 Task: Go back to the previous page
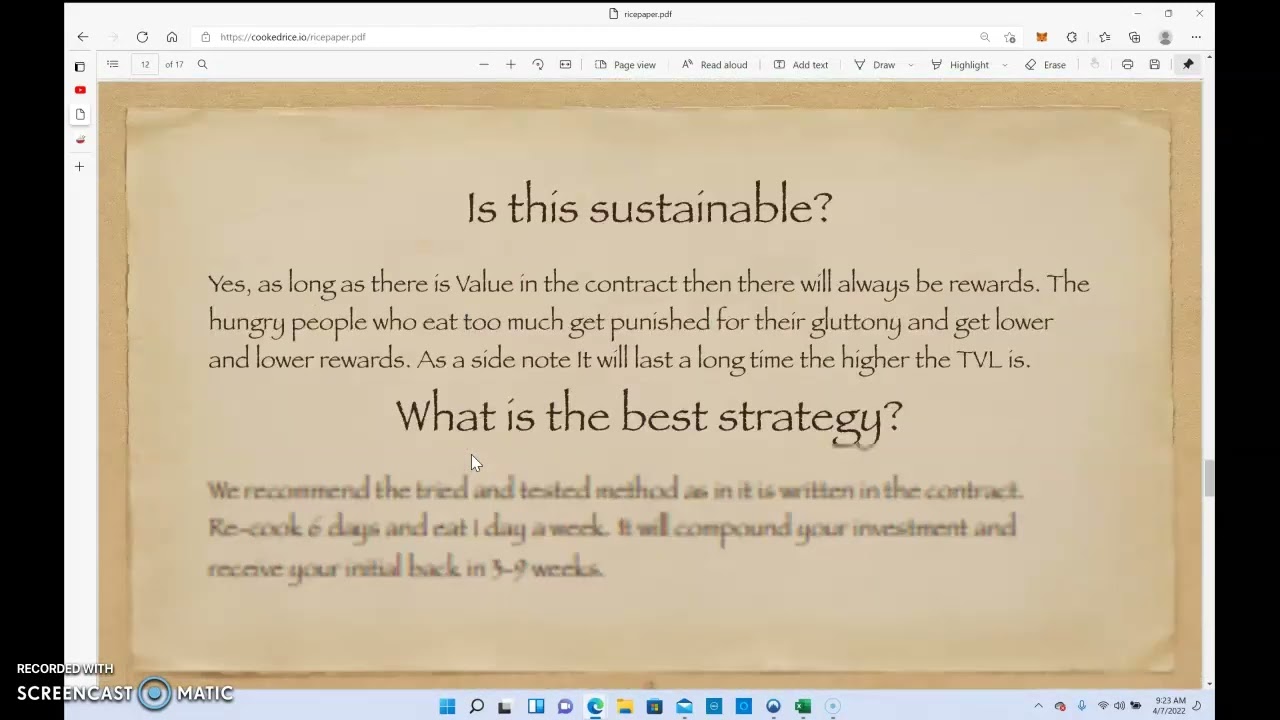[83, 37]
